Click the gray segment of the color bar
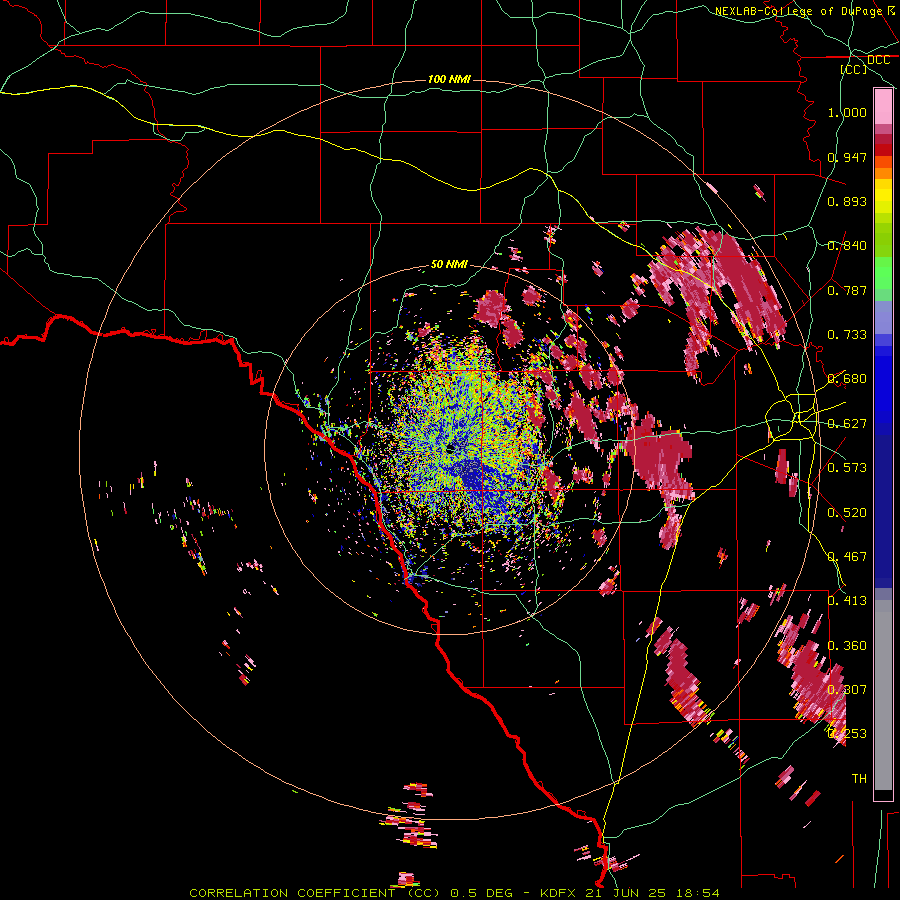 point(883,695)
